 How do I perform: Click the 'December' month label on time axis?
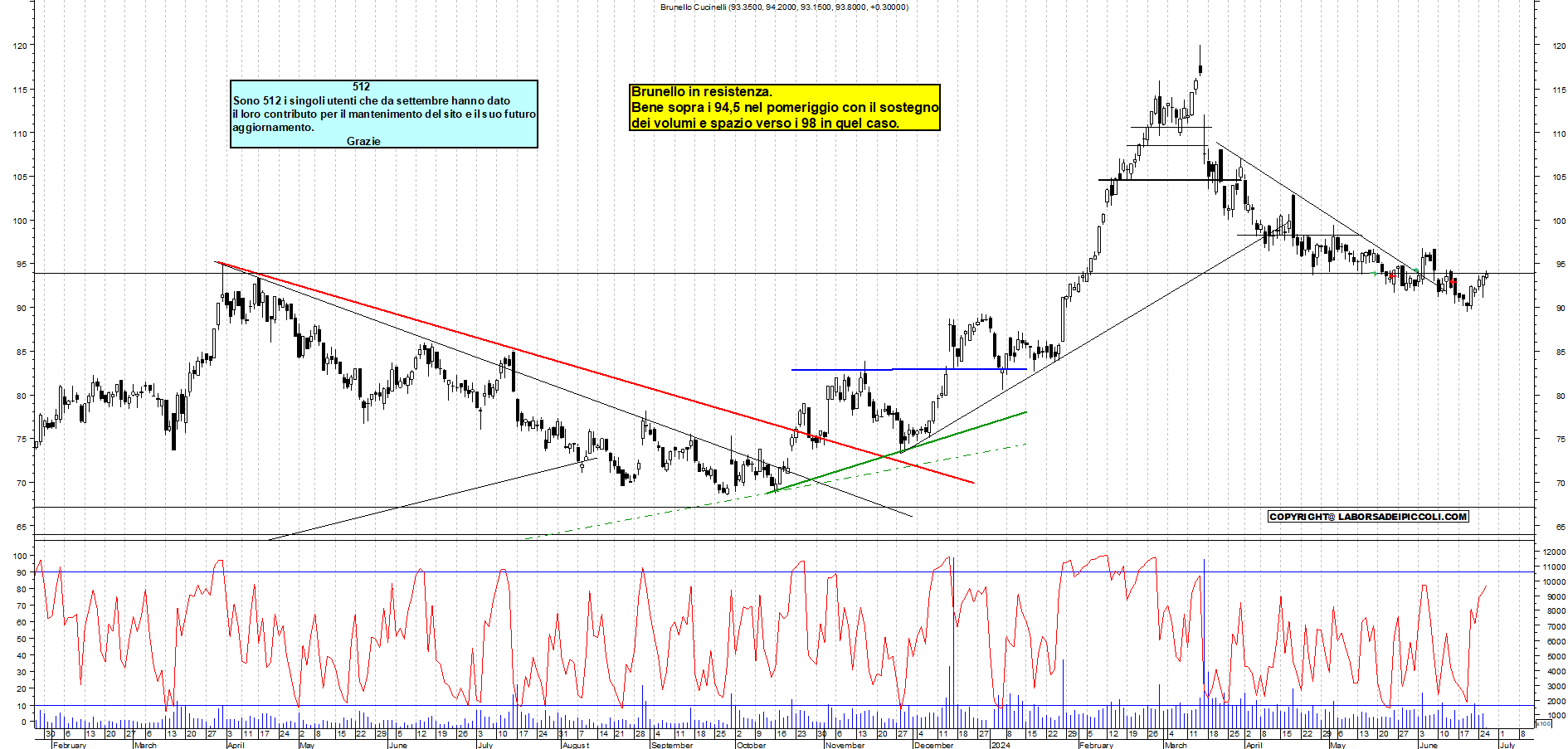point(934,745)
